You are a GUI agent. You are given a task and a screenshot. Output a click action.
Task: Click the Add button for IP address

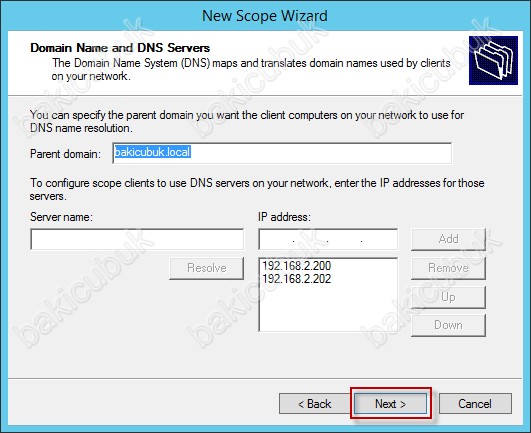(x=448, y=239)
